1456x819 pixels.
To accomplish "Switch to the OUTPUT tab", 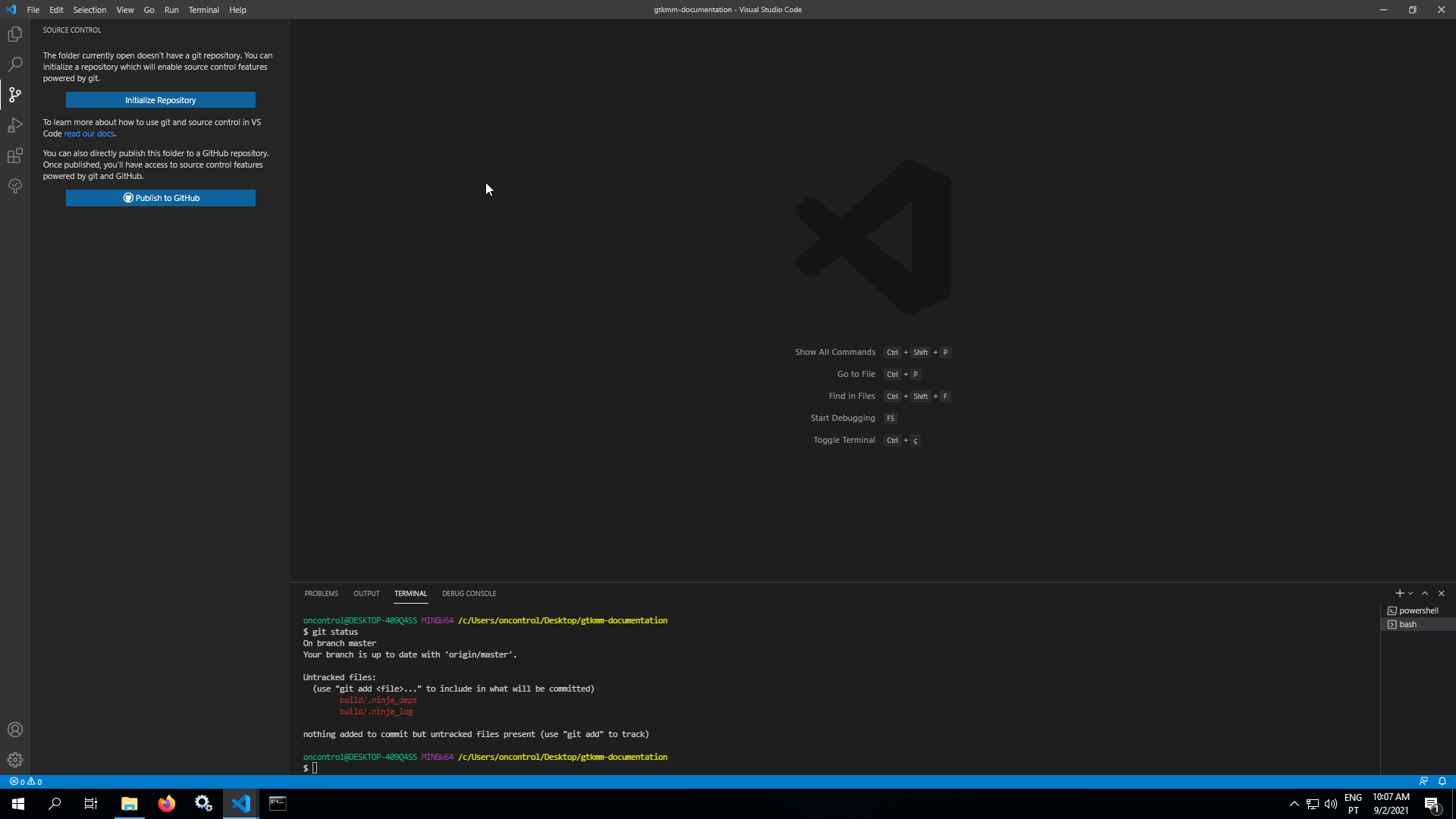I will (x=366, y=593).
